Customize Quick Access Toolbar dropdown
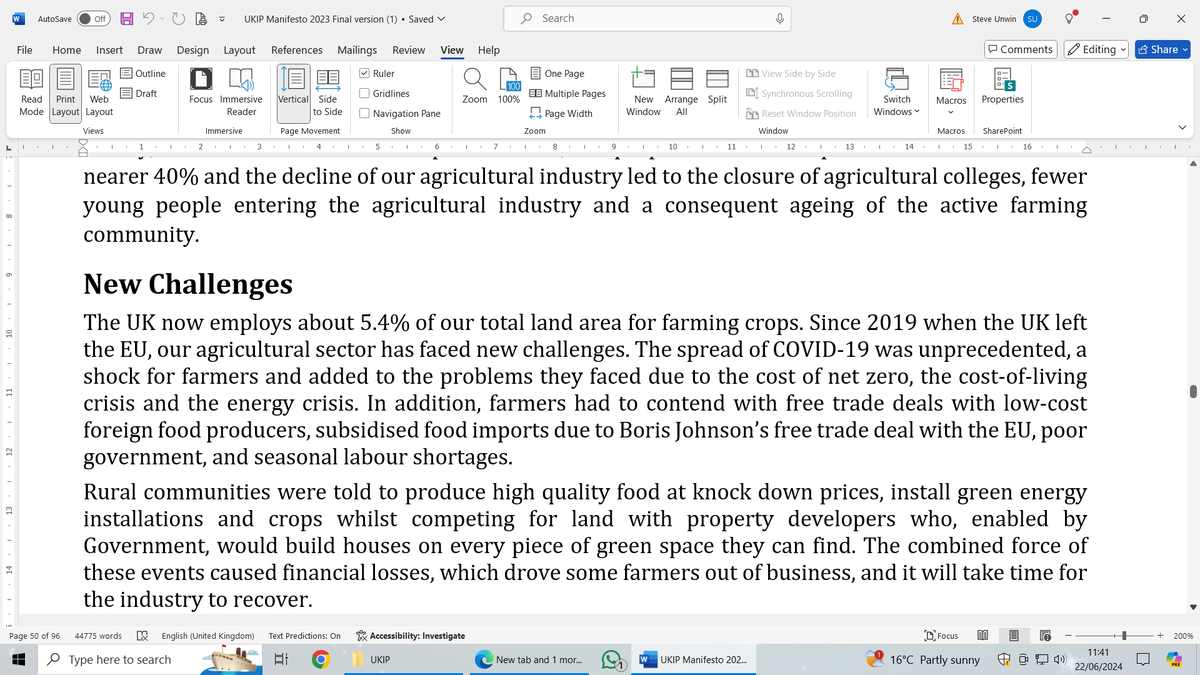Image resolution: width=1200 pixels, height=675 pixels. coord(220,19)
